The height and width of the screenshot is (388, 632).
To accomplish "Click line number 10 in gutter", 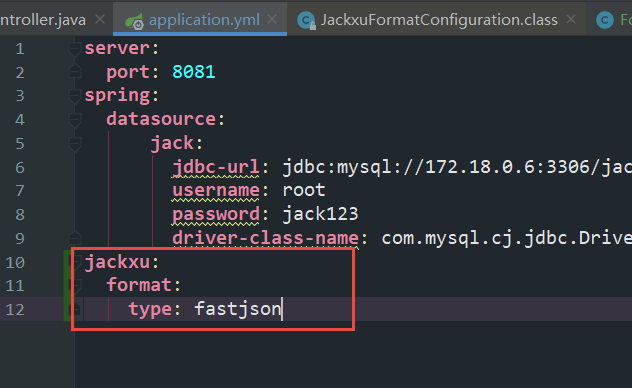I will click(15, 263).
